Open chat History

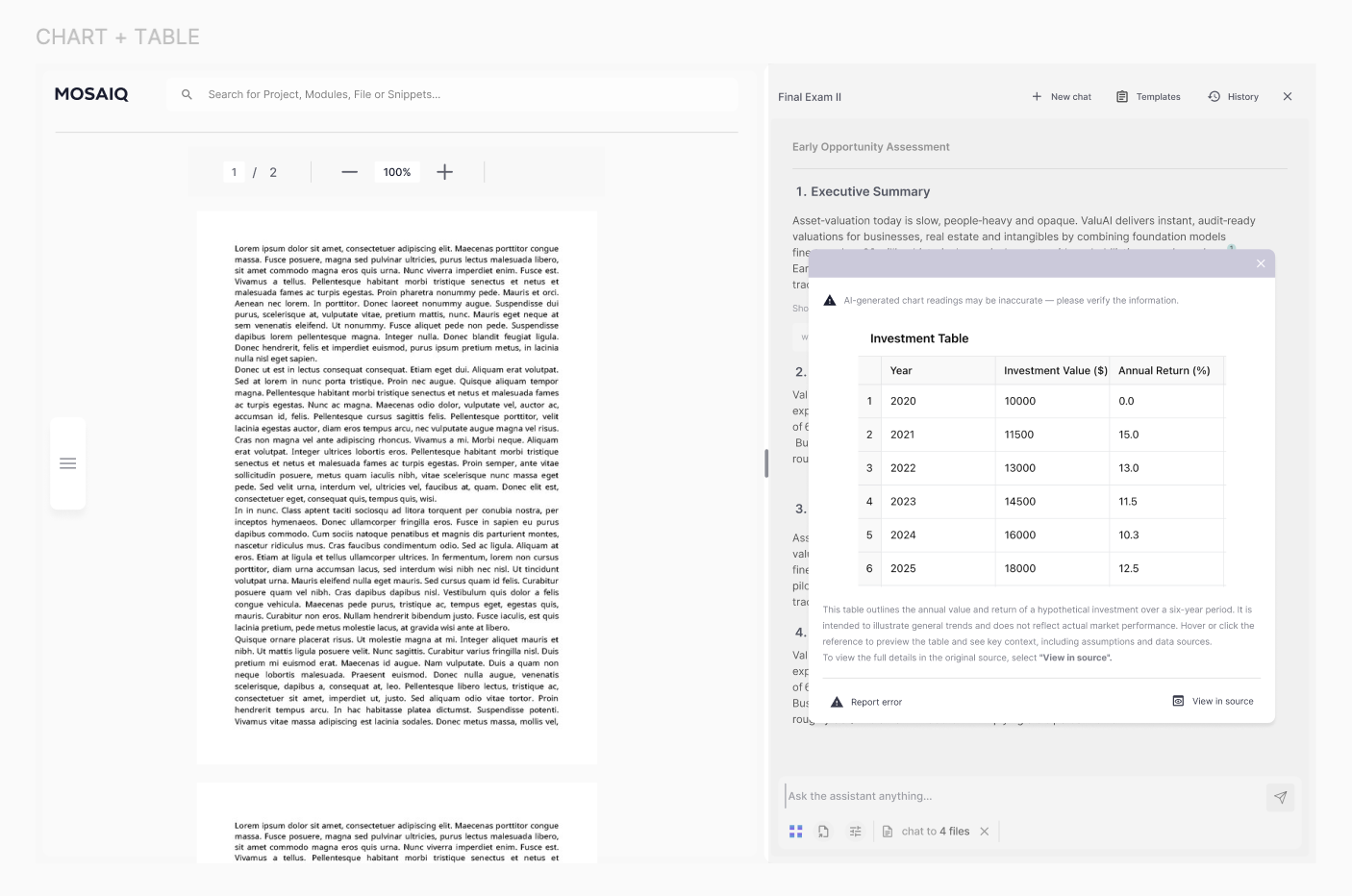pos(1234,97)
